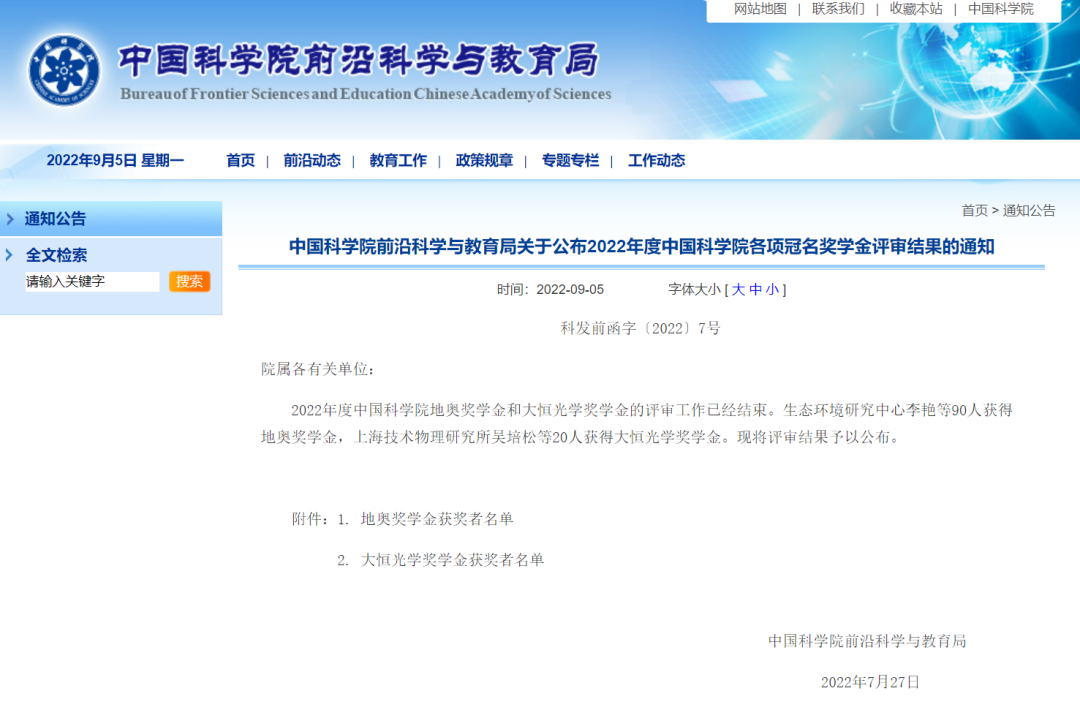Set font size to 大

[x=738, y=289]
